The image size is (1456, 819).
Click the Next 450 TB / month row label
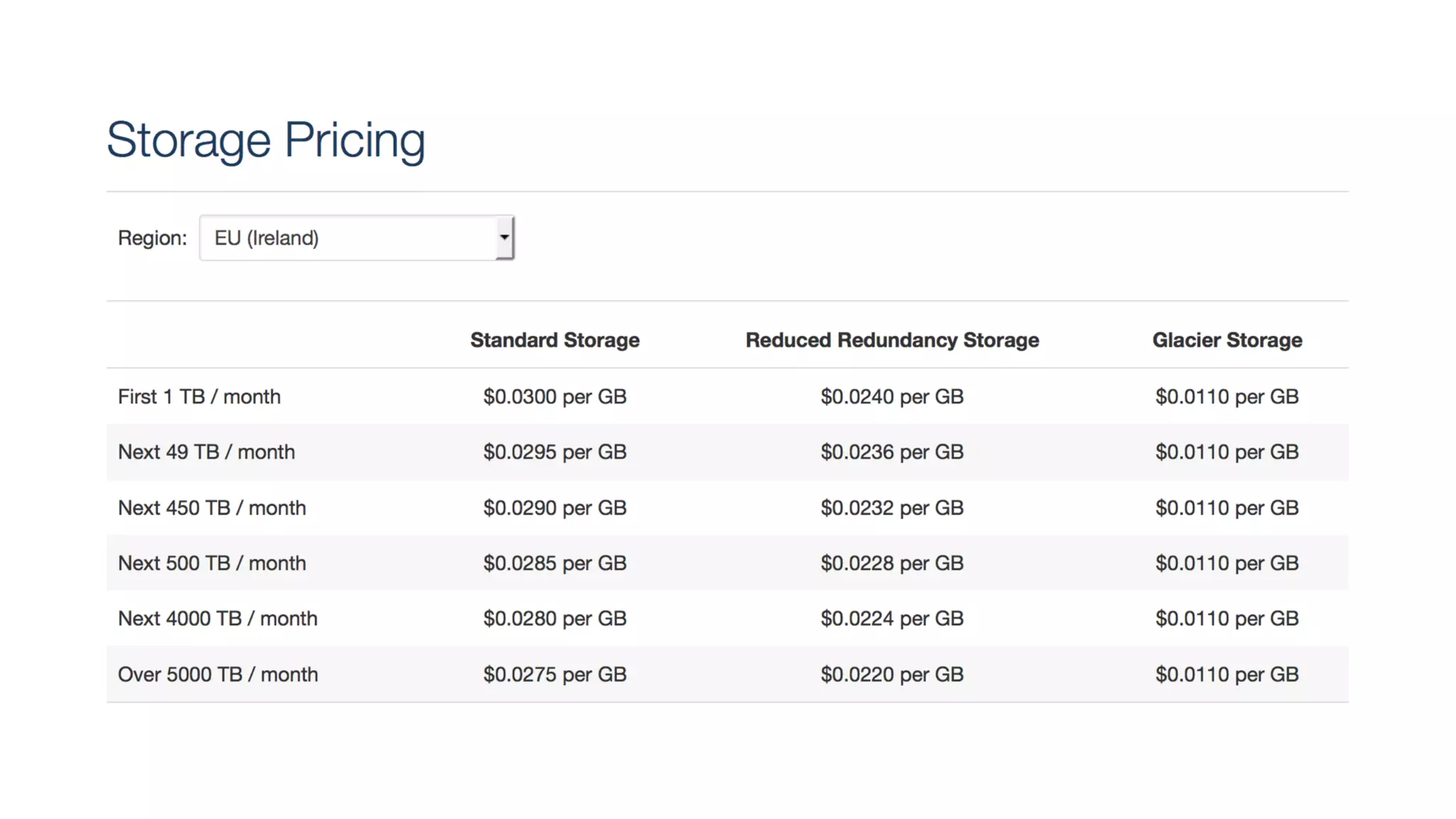pyautogui.click(x=212, y=508)
